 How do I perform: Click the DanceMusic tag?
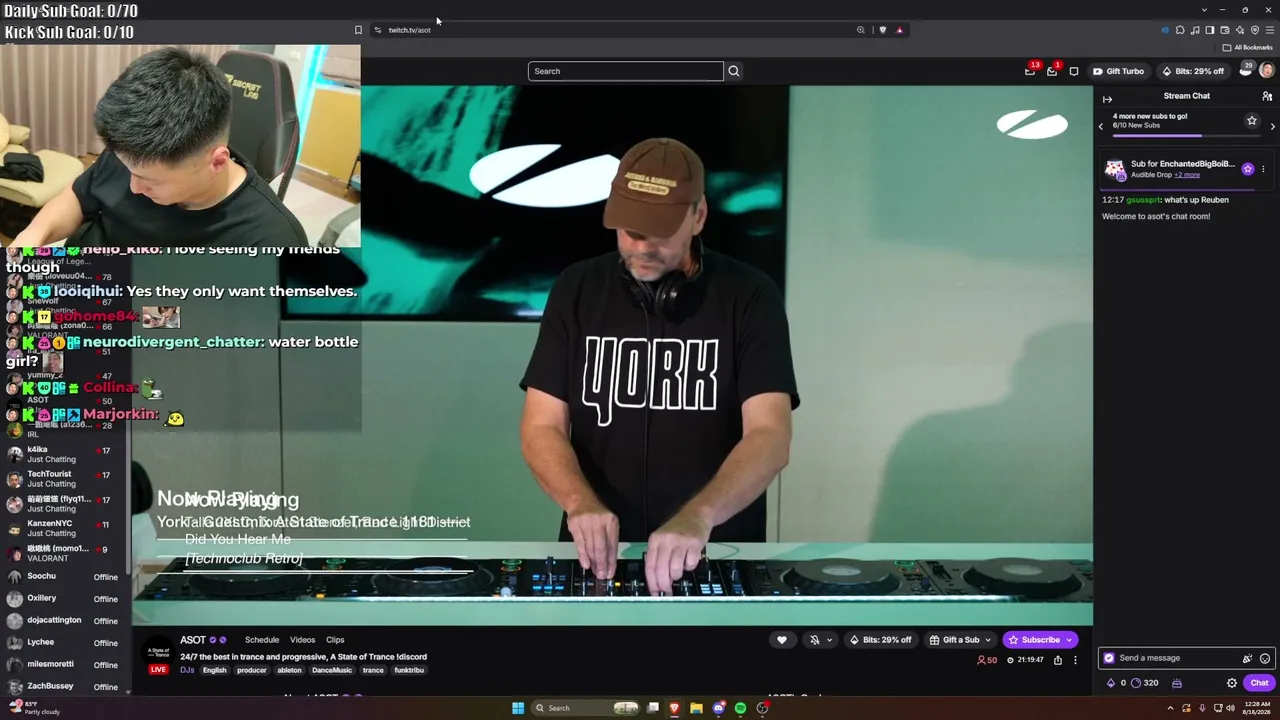(x=332, y=670)
